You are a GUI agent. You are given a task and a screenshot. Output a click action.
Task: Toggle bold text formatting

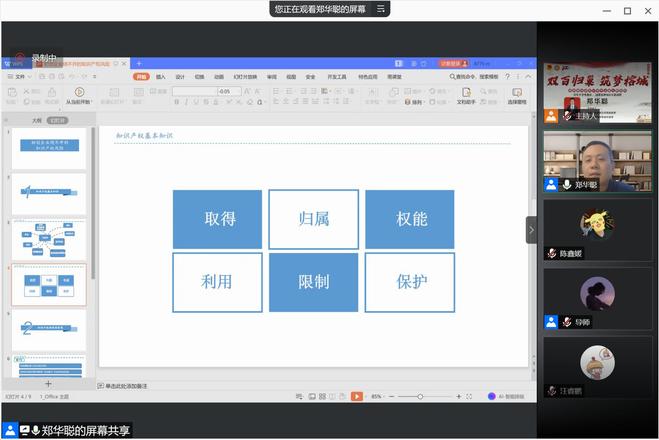[177, 102]
